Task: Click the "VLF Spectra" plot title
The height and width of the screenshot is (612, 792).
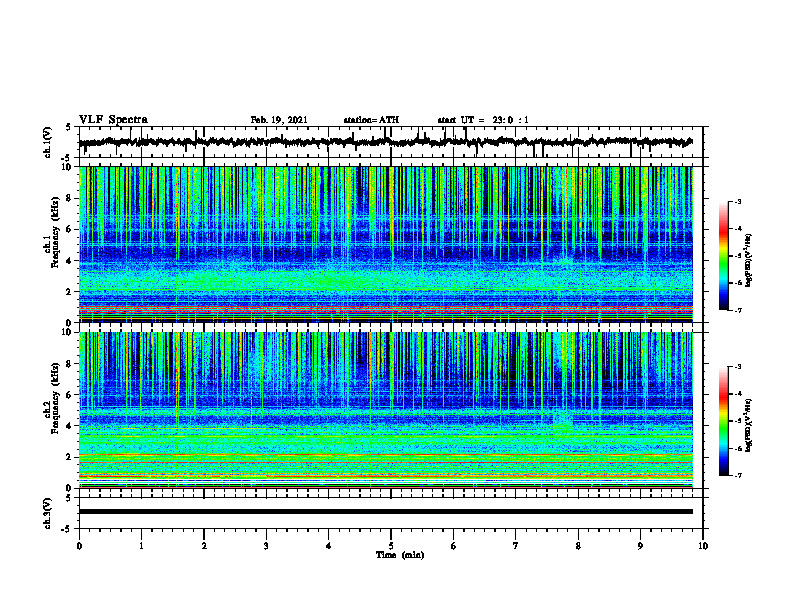Action: tap(113, 120)
